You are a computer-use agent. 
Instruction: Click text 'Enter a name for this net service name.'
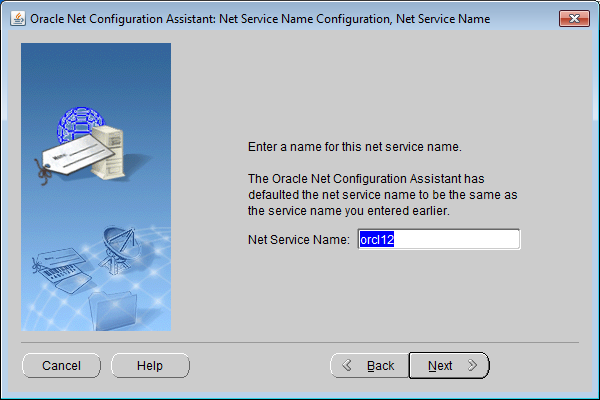[355, 147]
